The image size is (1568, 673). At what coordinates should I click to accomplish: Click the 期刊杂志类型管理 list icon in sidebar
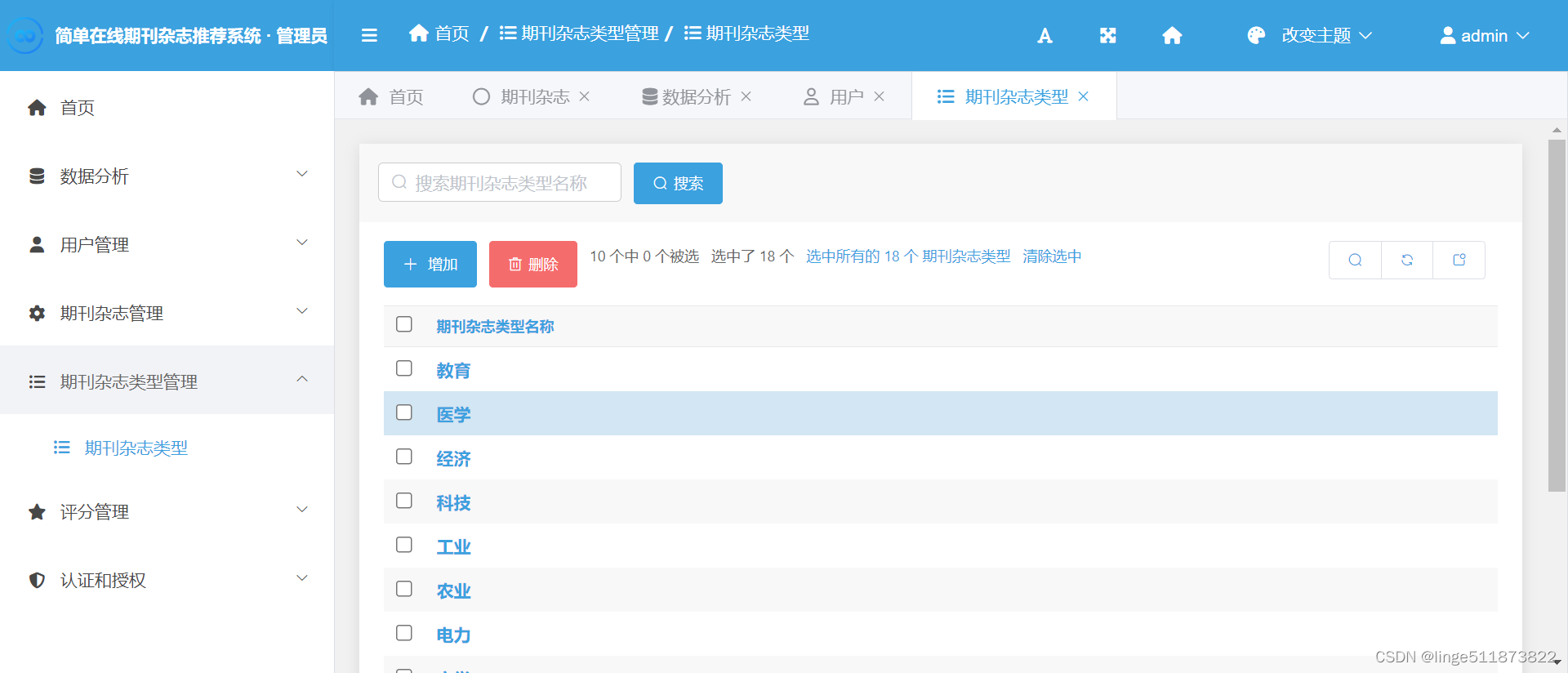[x=37, y=381]
